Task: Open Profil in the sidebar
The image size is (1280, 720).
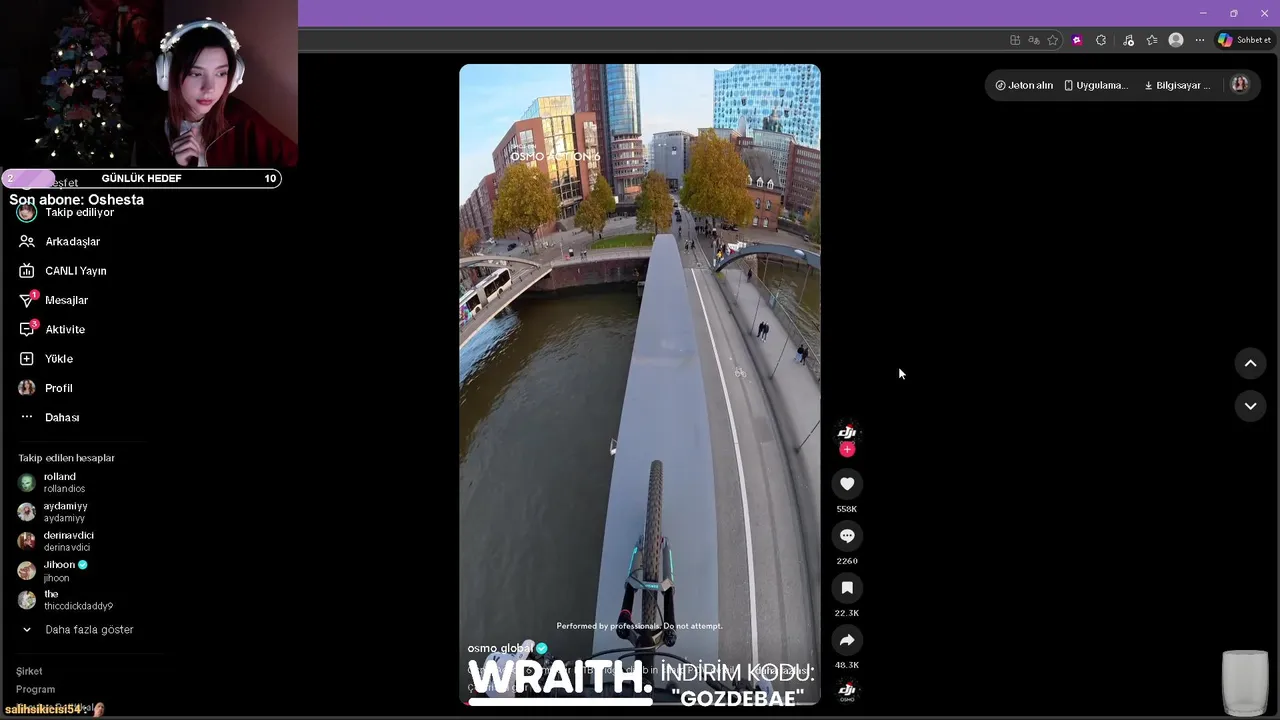Action: pos(46,388)
